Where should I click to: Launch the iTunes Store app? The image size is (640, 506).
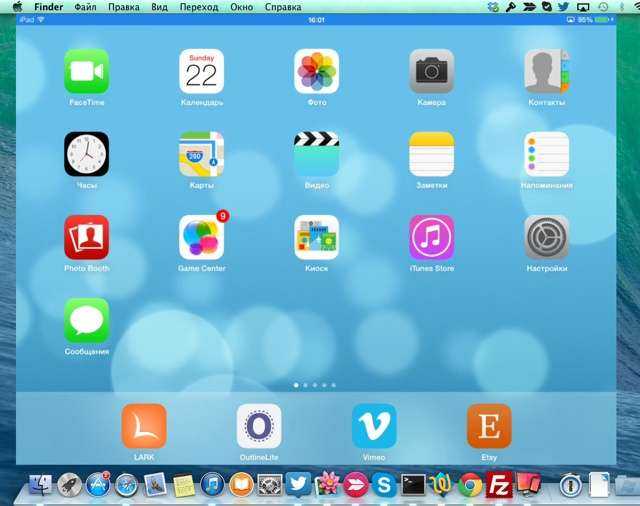tap(432, 237)
